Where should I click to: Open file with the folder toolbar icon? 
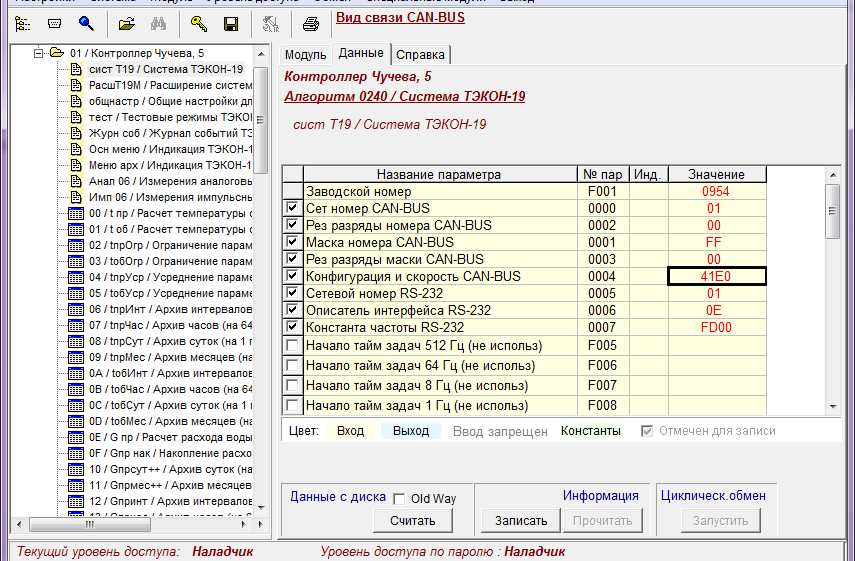pos(127,24)
